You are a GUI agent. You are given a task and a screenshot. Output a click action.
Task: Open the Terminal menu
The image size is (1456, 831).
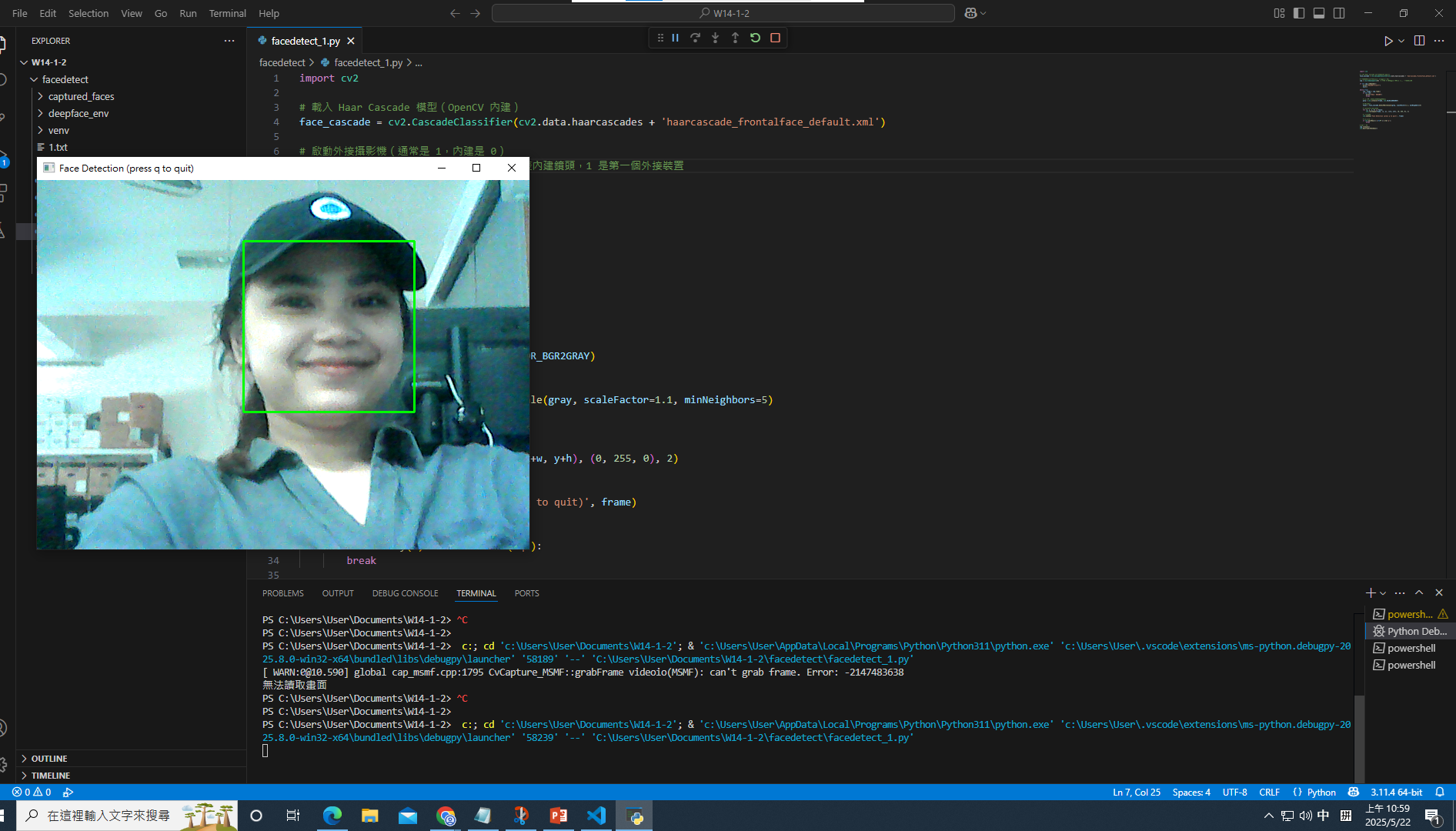point(227,13)
